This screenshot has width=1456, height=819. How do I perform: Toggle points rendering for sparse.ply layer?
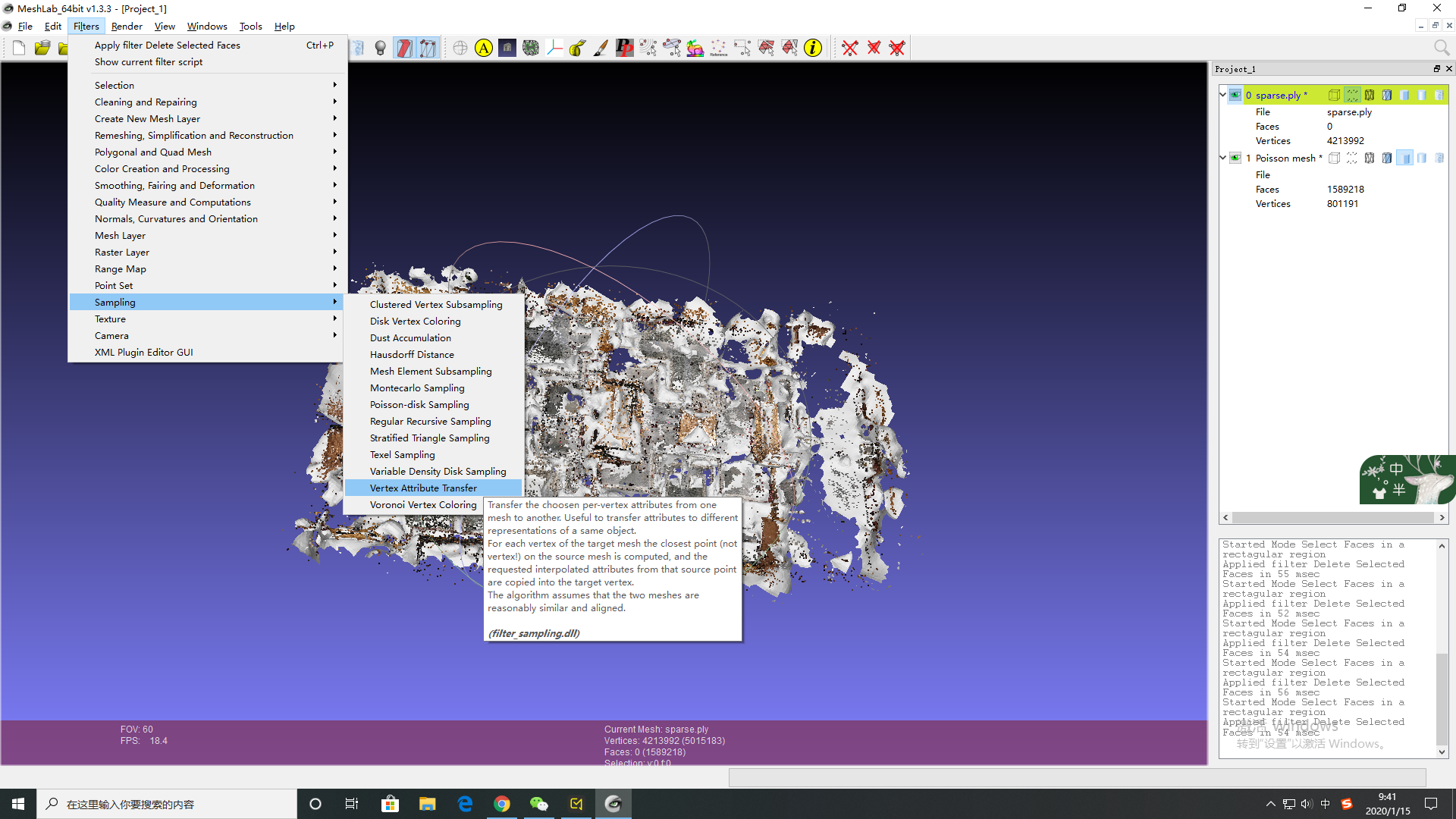pyautogui.click(x=1352, y=95)
